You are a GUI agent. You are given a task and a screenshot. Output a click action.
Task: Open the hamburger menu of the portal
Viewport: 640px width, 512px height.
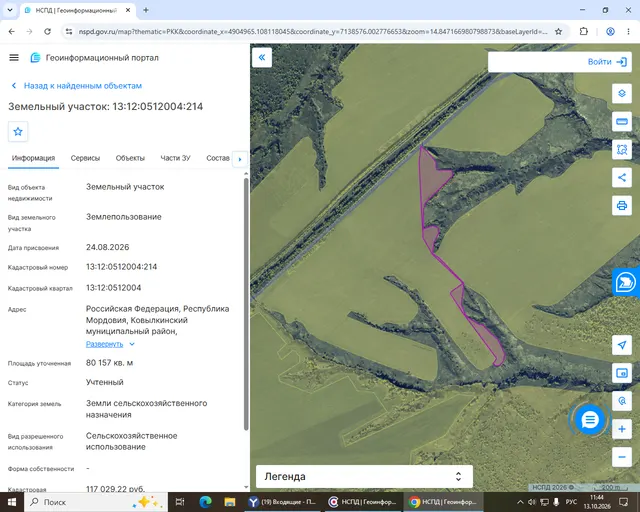pos(14,58)
